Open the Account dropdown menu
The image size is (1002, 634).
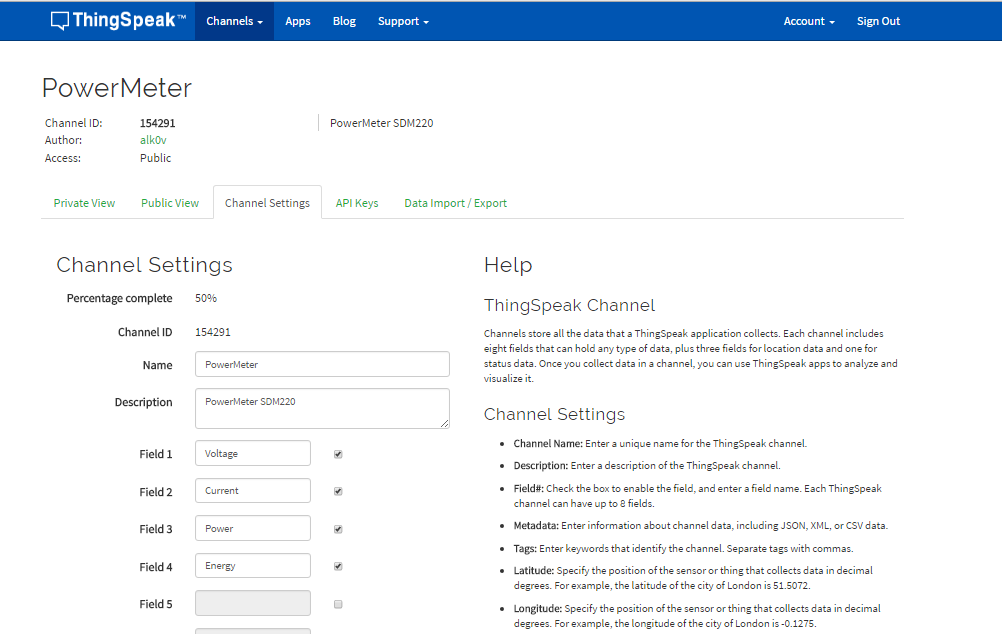pos(809,21)
